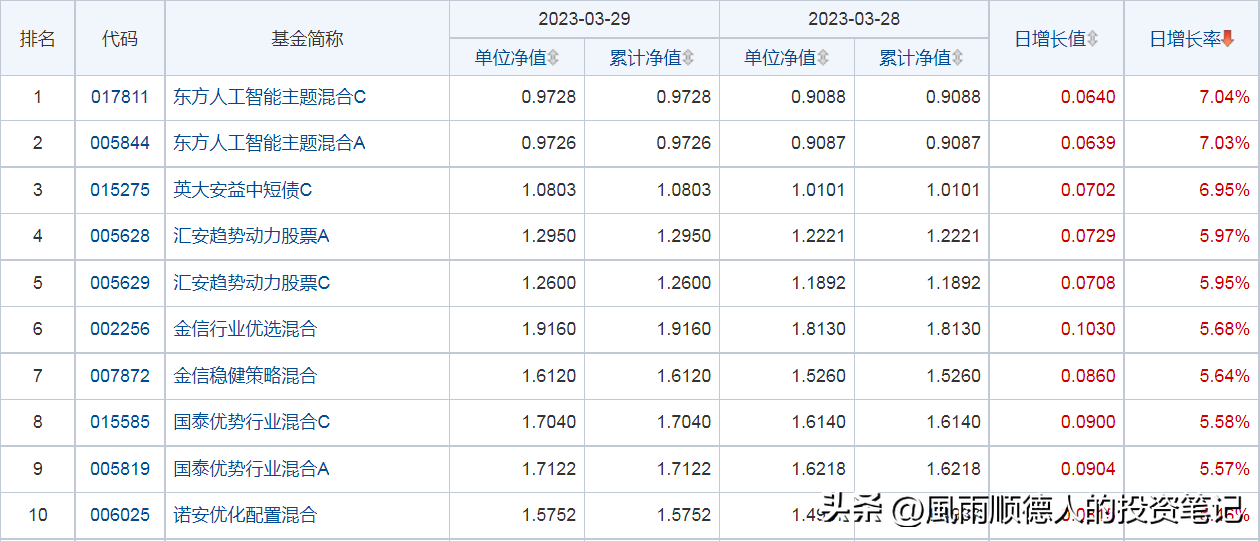The width and height of the screenshot is (1260, 541).
Task: Open fund code 006025 link
Action: (x=120, y=515)
